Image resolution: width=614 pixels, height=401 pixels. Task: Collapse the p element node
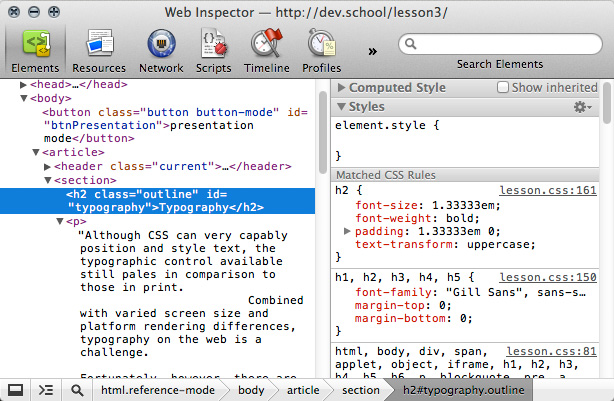(x=60, y=221)
